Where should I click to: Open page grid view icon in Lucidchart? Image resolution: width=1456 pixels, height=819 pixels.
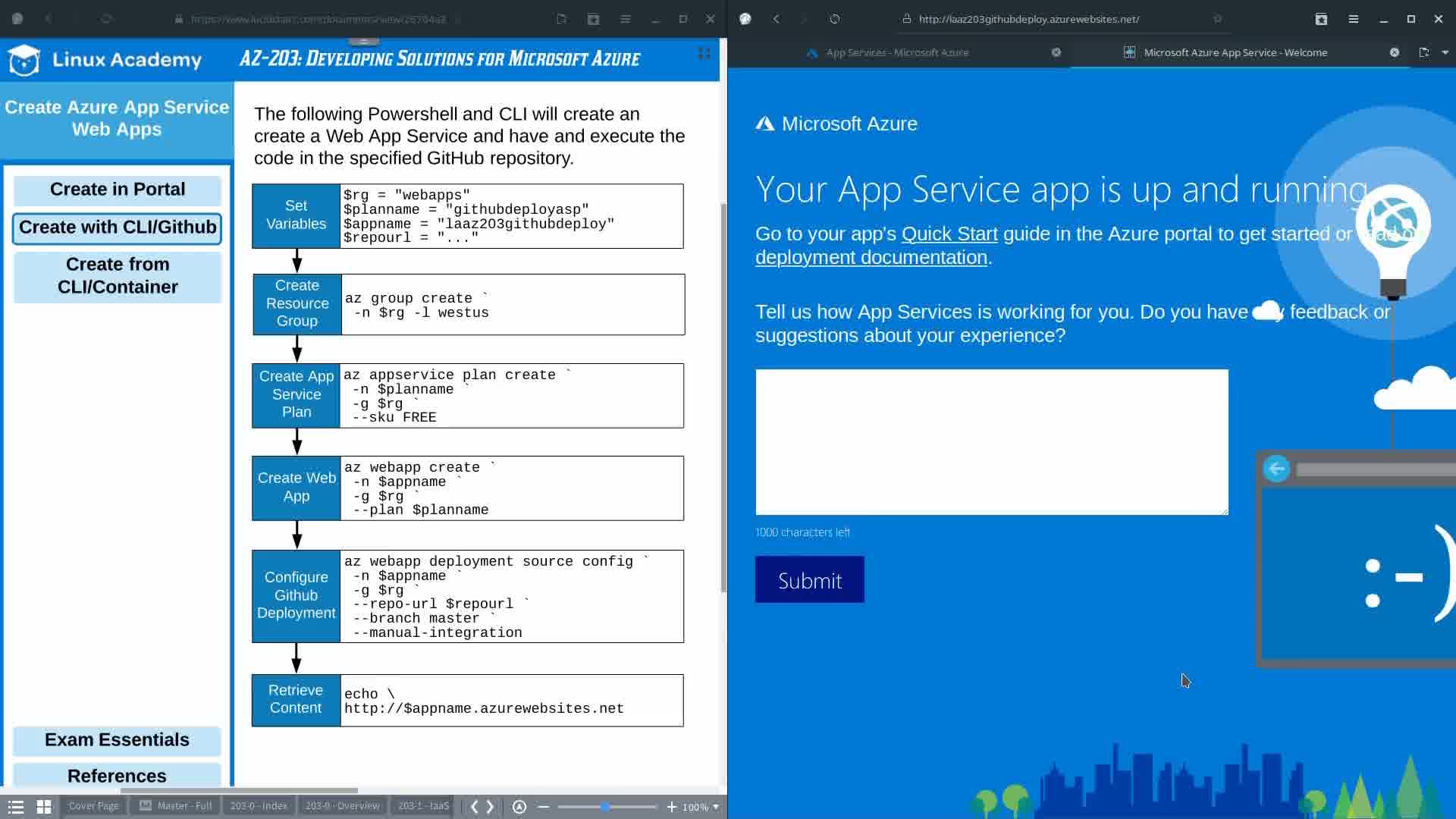[44, 806]
